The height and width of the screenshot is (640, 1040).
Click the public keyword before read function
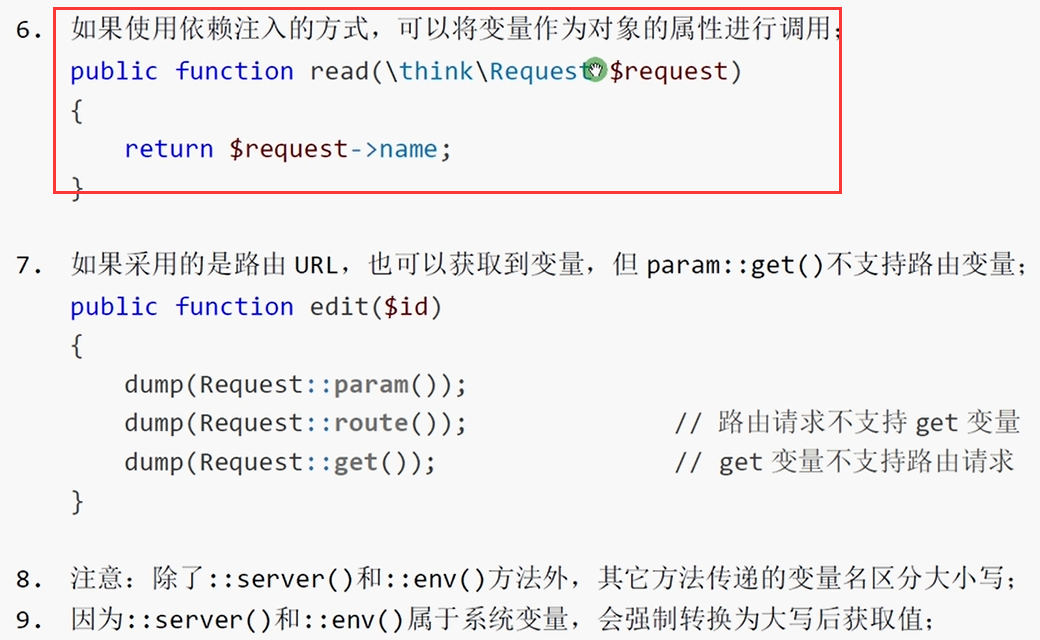pyautogui.click(x=114, y=72)
